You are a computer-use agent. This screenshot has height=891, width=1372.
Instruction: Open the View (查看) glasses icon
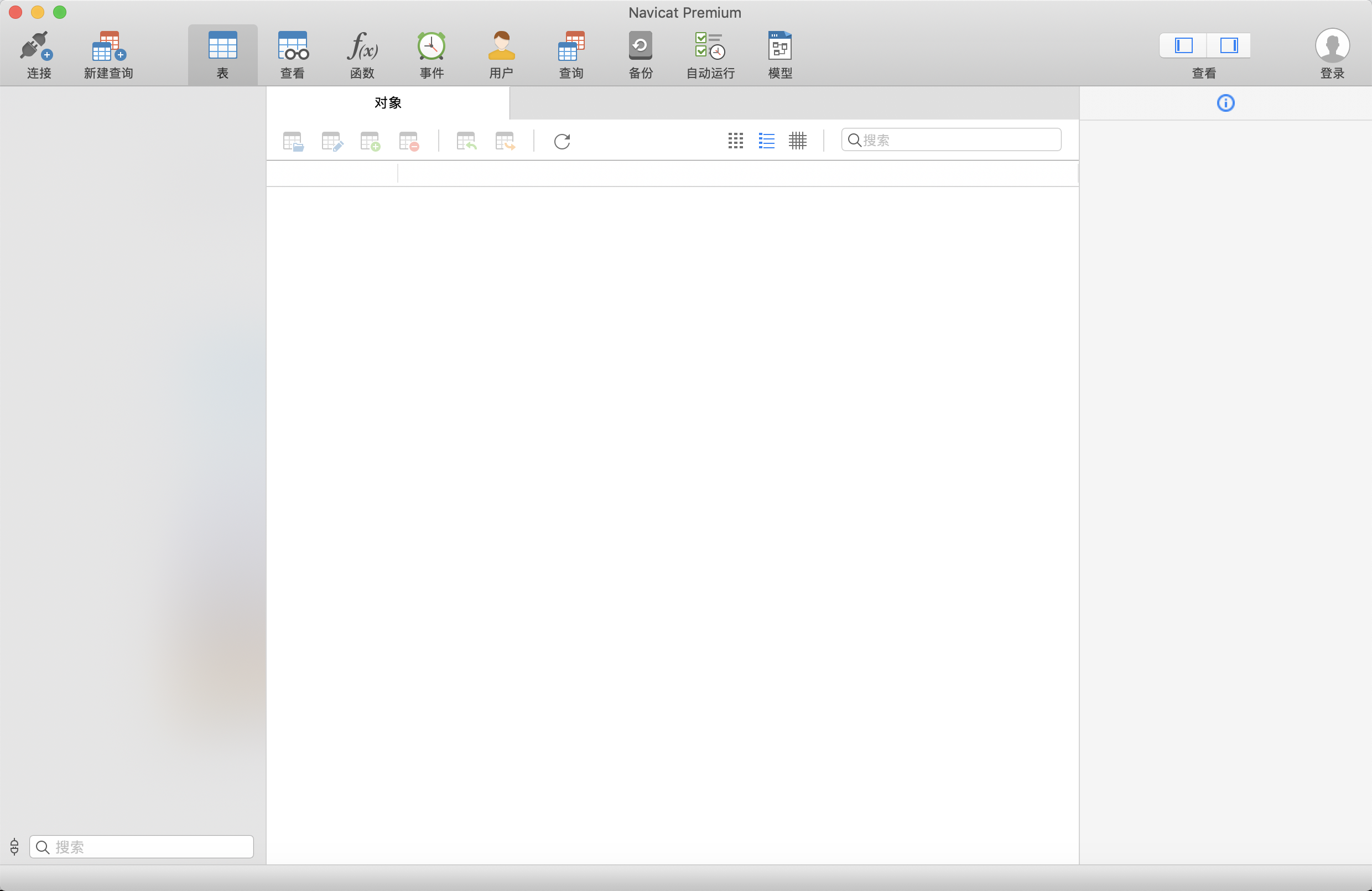(292, 46)
